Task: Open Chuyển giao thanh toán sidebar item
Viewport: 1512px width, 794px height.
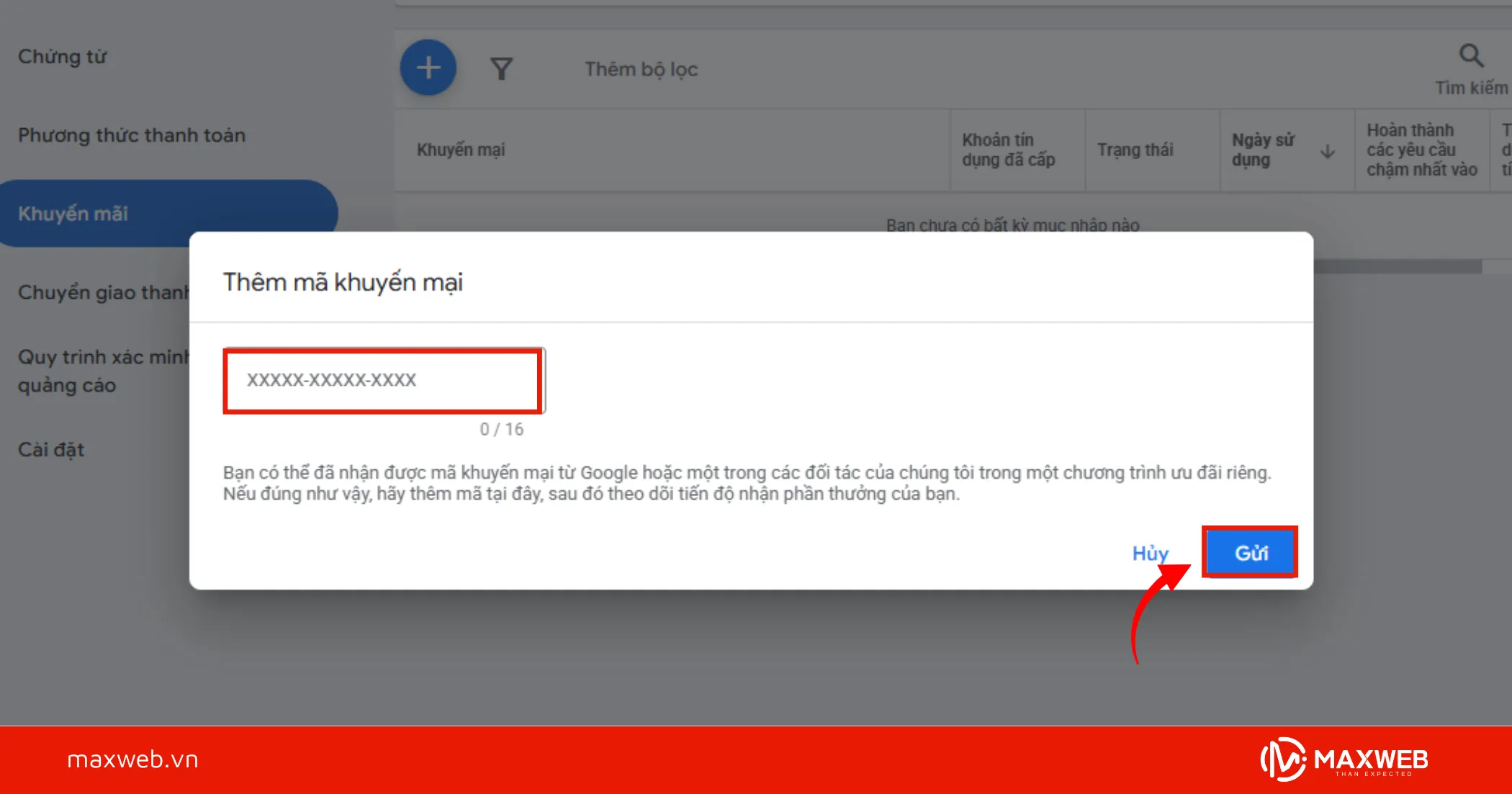Action: pos(102,292)
